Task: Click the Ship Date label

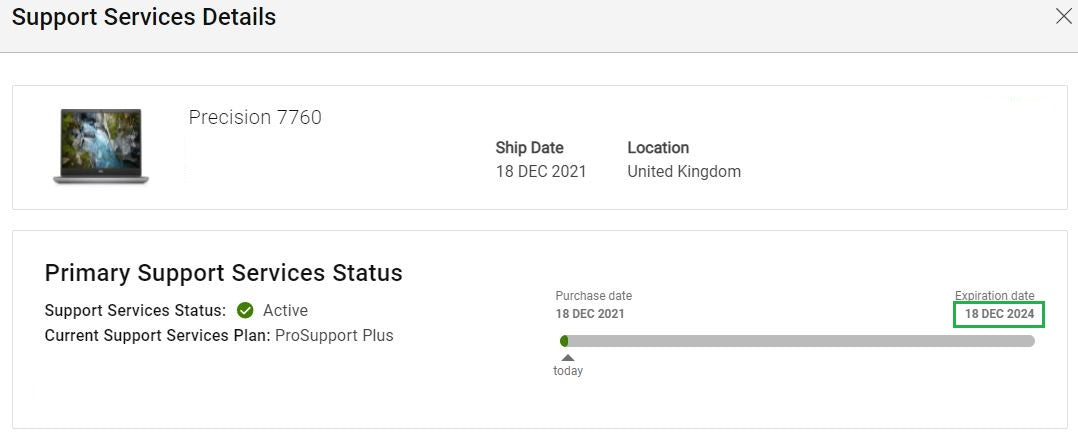Action: (x=529, y=148)
